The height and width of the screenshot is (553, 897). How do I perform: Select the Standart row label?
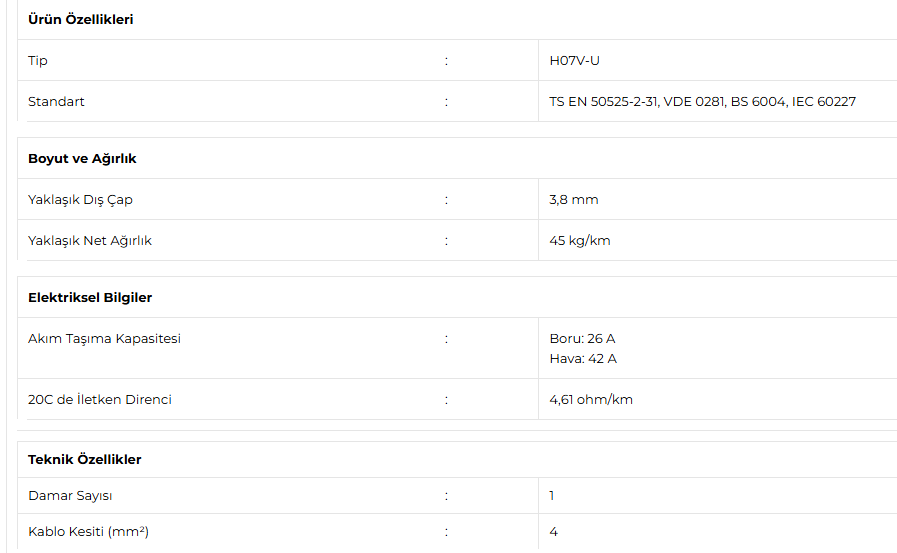pyautogui.click(x=56, y=102)
